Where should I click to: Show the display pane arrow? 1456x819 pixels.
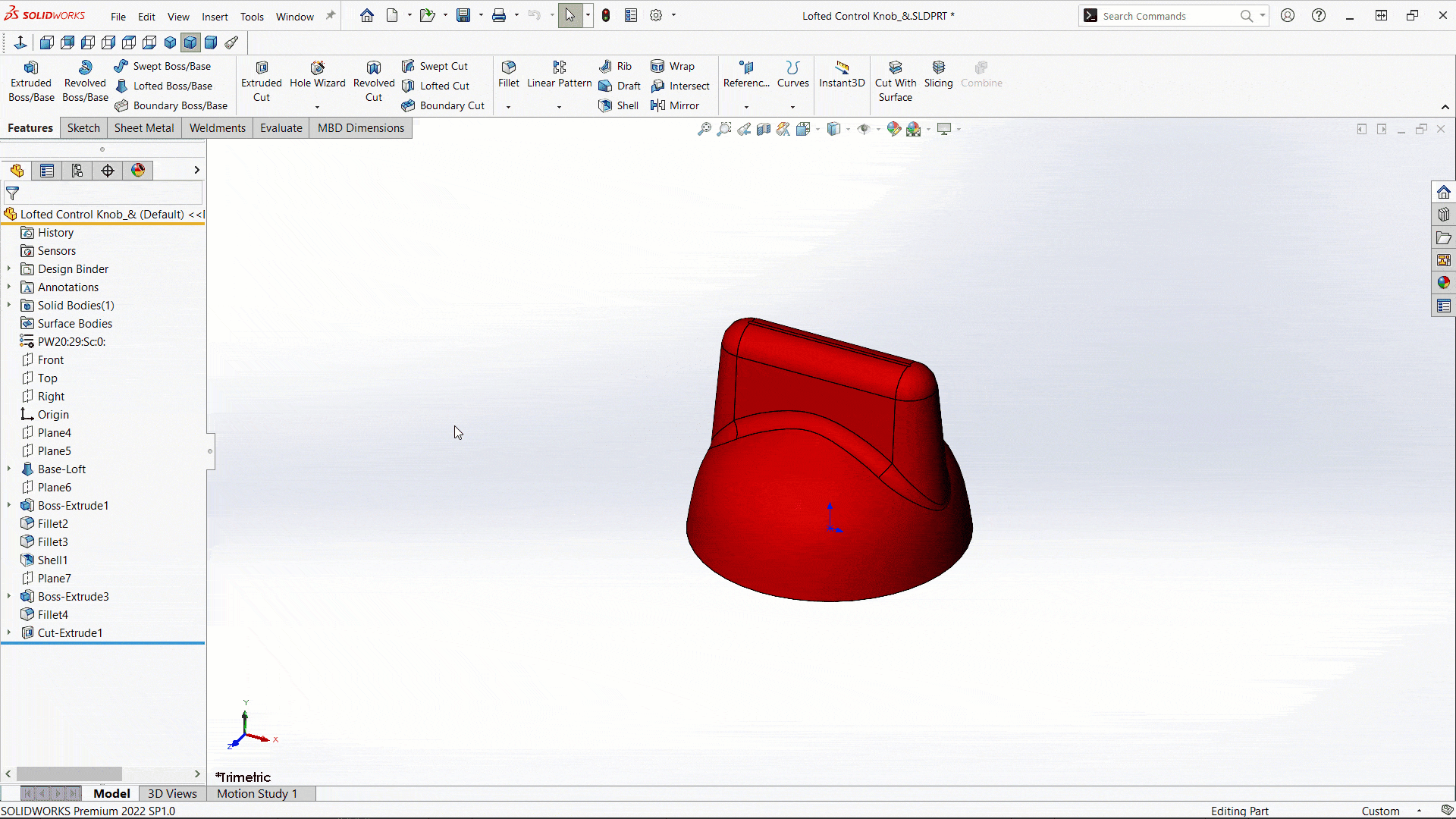(x=196, y=171)
